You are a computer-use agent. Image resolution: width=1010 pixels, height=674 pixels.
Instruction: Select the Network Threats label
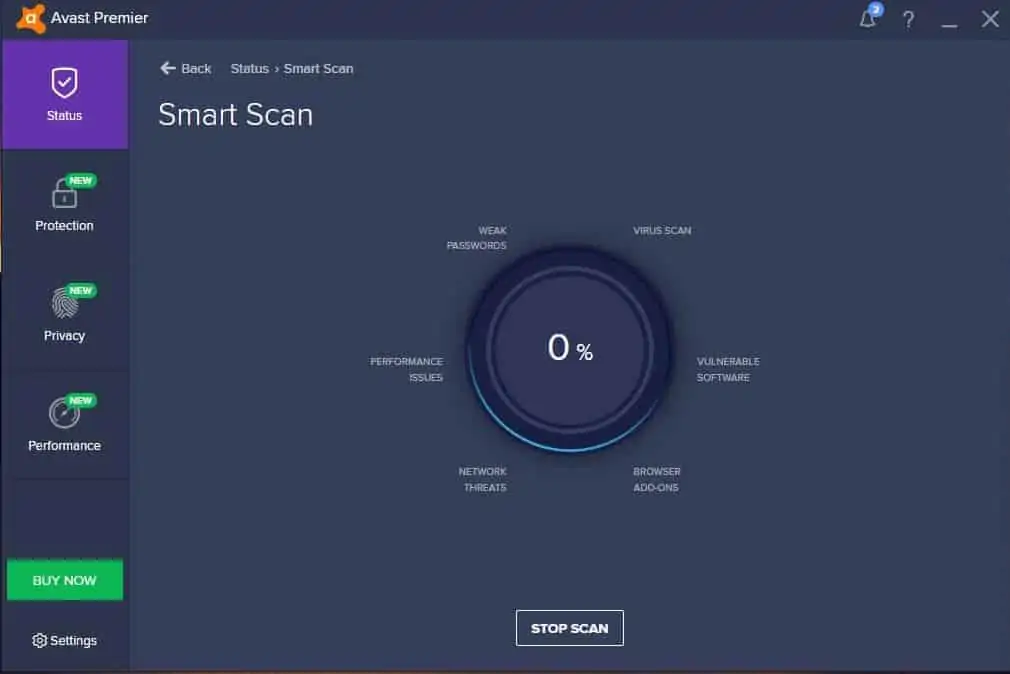pos(483,479)
